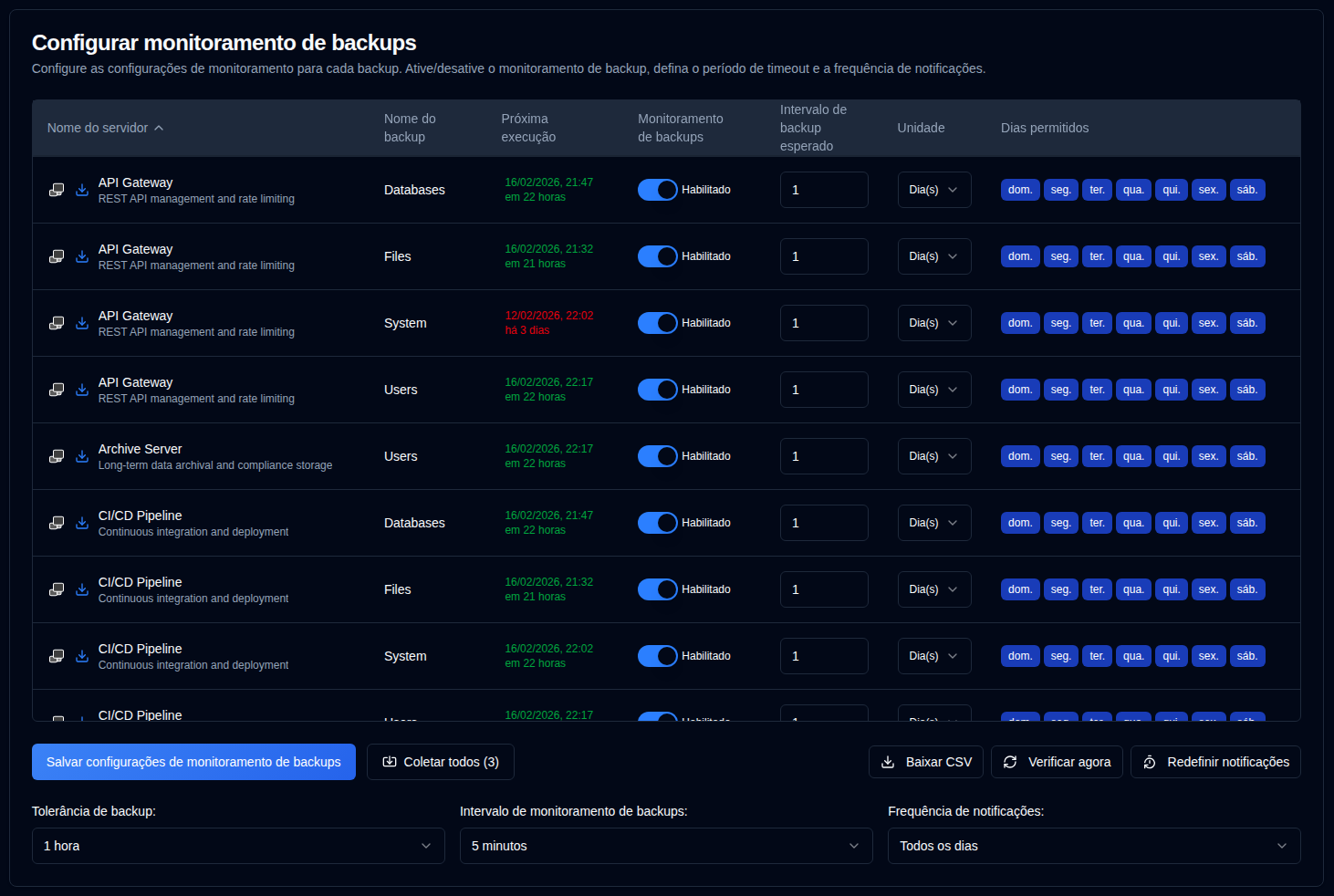
Task: Click download icon for API Gateway Databases backup
Action: pos(82,190)
